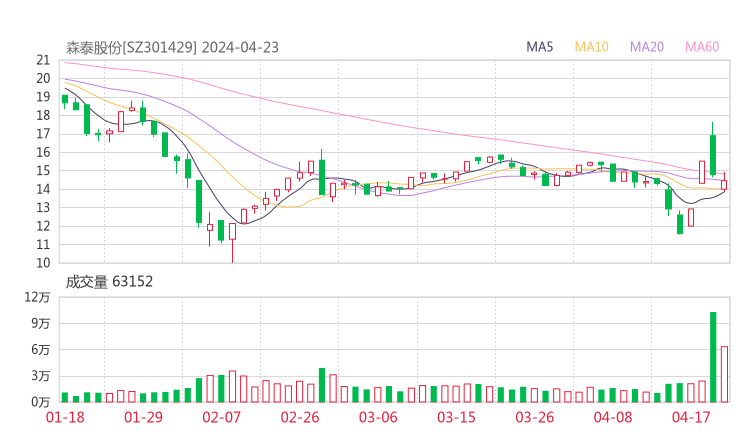Click the chart title 森泰股份[SZ301429] 2024-04-23
Image resolution: width=740 pixels, height=440 pixels.
click(x=172, y=48)
